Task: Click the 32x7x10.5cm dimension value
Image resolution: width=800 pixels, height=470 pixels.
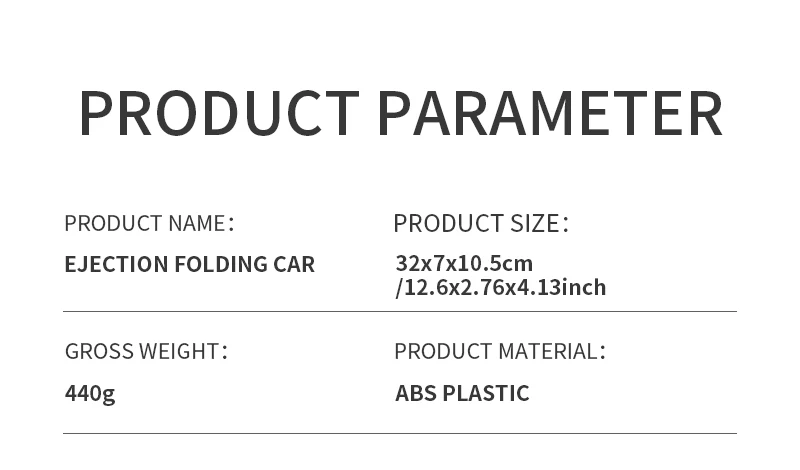Action: point(464,264)
